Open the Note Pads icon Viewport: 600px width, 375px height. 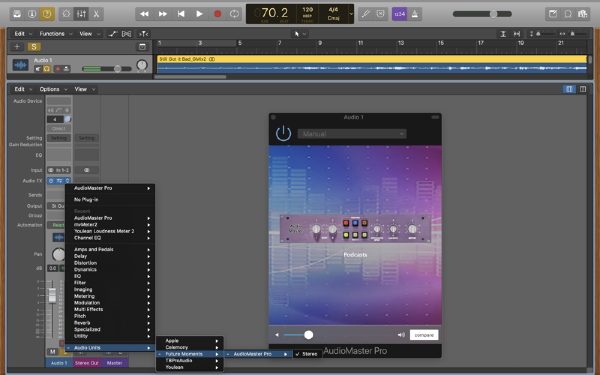553,14
